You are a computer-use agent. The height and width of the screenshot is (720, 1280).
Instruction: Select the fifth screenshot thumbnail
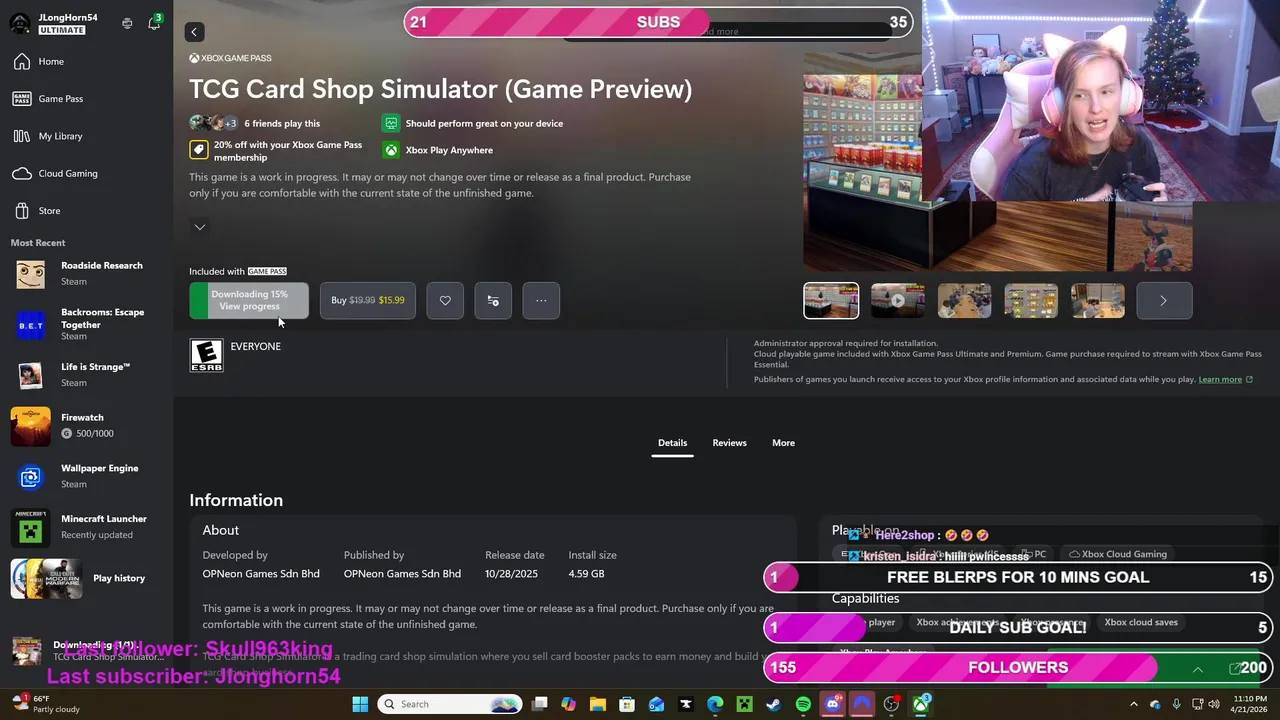point(1098,301)
